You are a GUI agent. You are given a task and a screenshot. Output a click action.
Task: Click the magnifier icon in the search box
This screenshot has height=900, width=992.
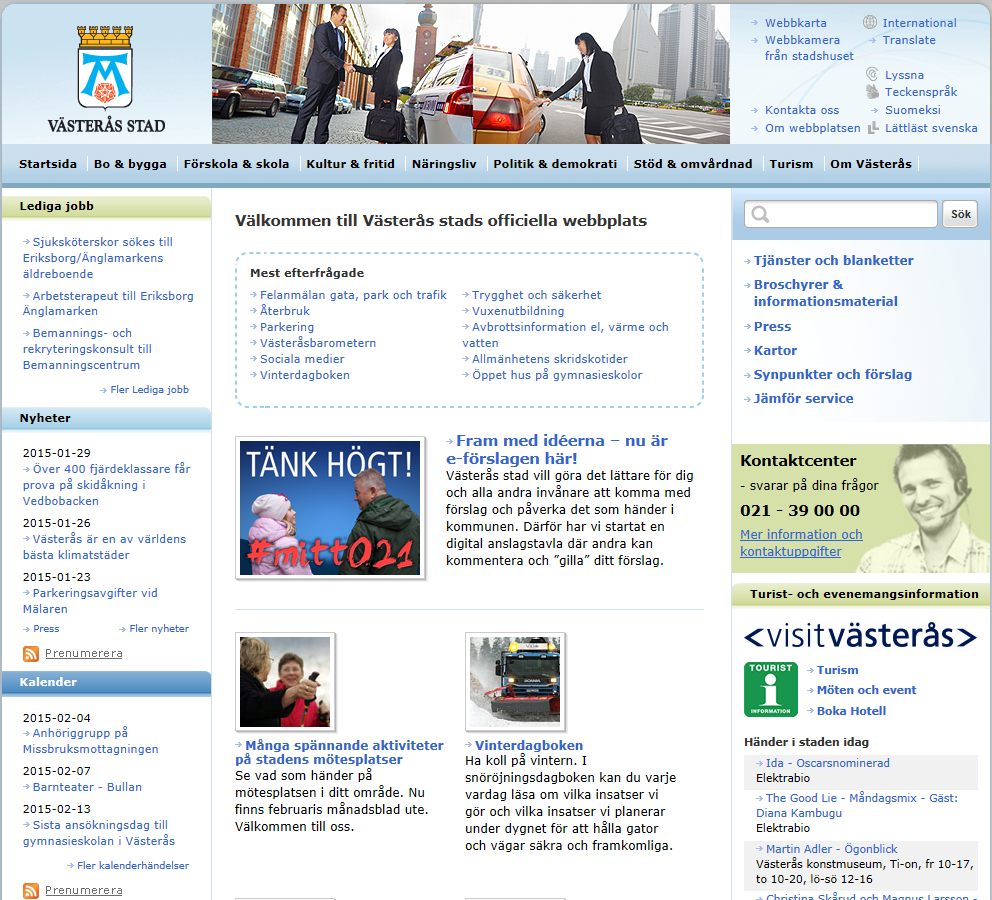(x=760, y=214)
